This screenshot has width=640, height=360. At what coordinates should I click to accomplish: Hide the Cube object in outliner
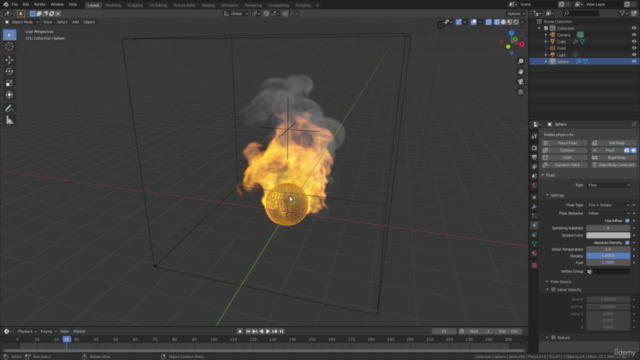(x=634, y=42)
